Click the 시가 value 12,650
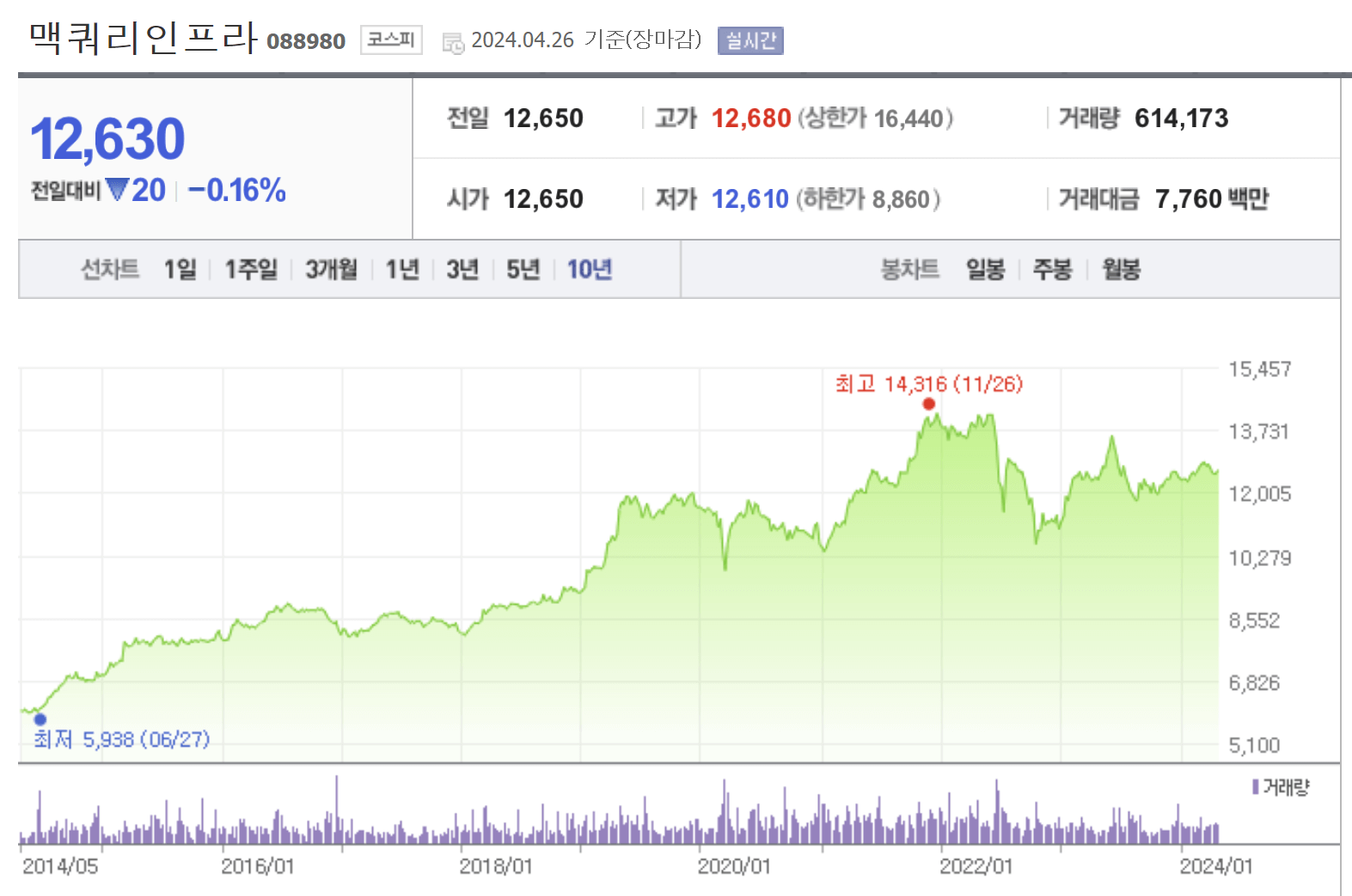1352x896 pixels. click(543, 199)
